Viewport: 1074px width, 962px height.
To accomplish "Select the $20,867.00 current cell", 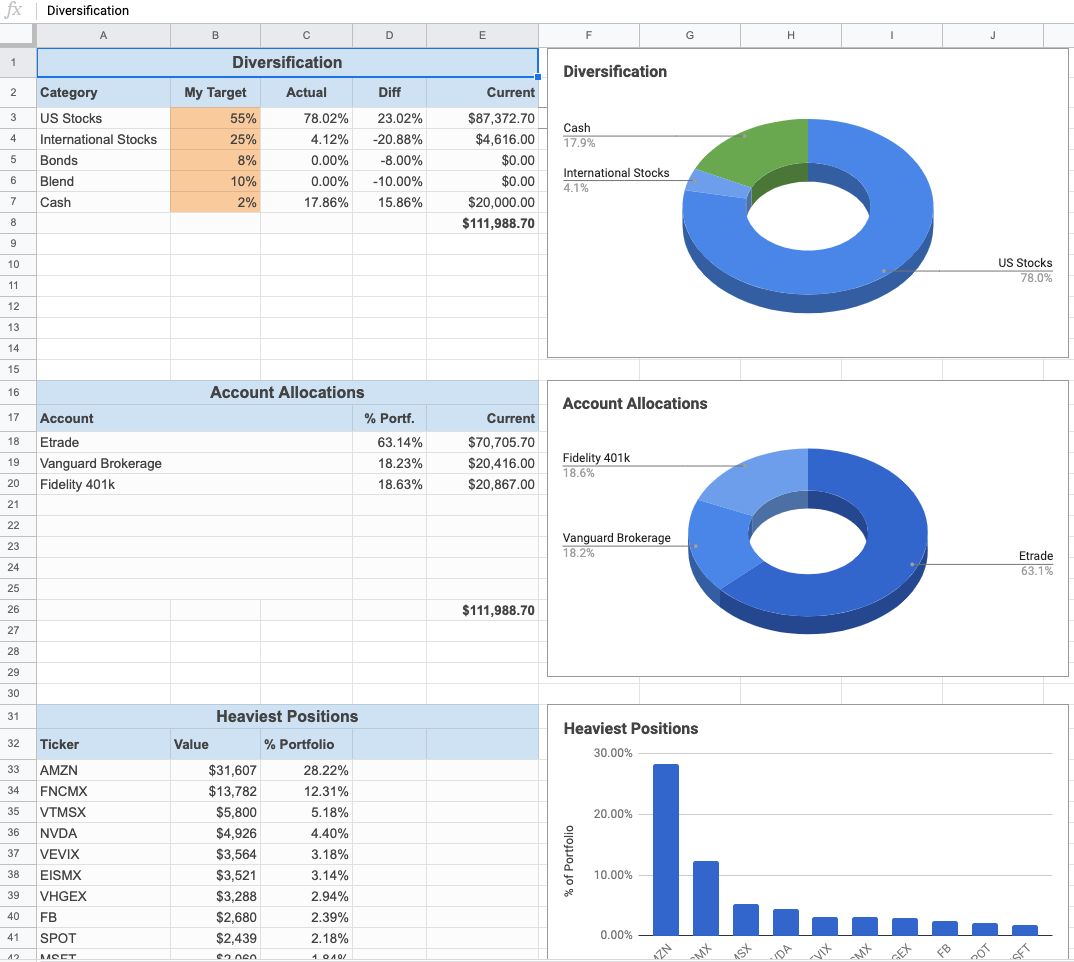I will (x=482, y=484).
